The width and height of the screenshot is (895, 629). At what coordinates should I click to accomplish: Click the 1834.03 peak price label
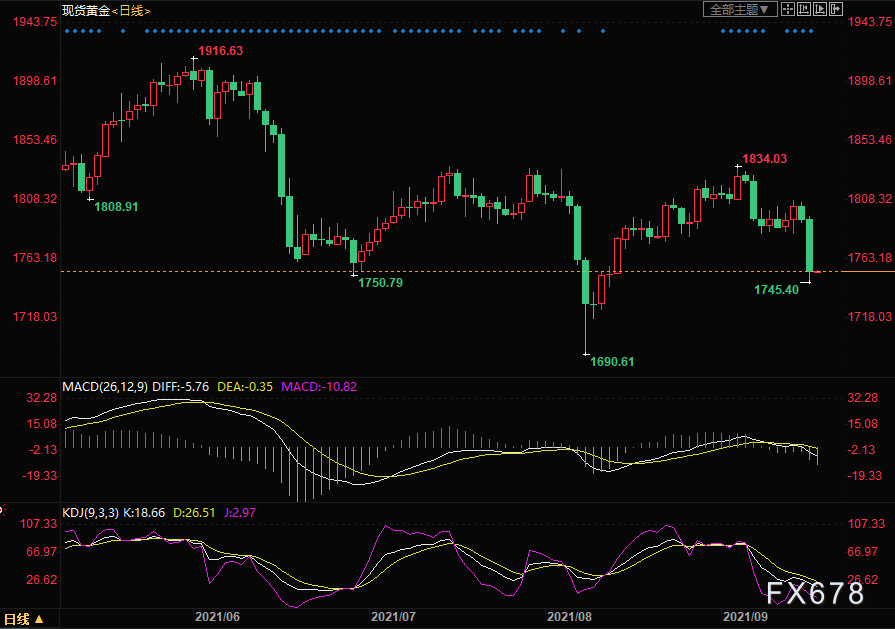click(x=764, y=159)
